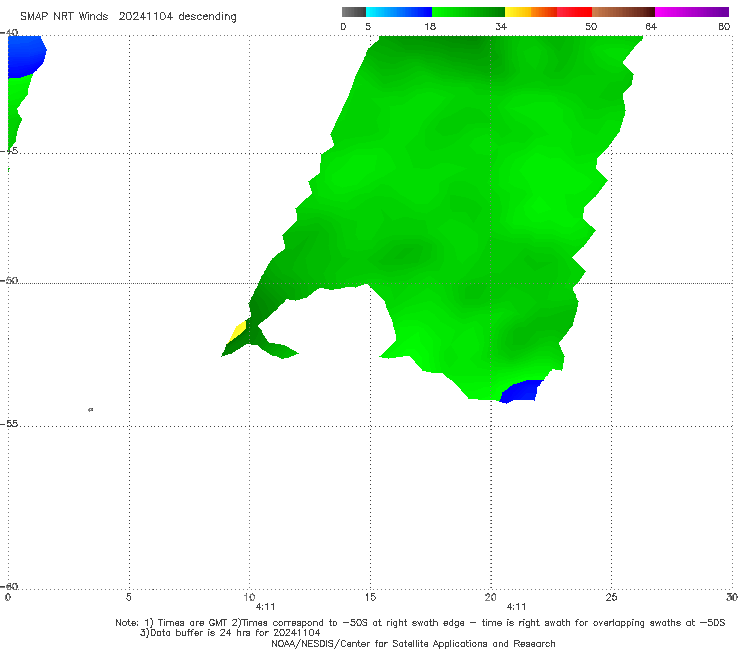Click the NOAA/NESDIS credit line

pos(413,644)
